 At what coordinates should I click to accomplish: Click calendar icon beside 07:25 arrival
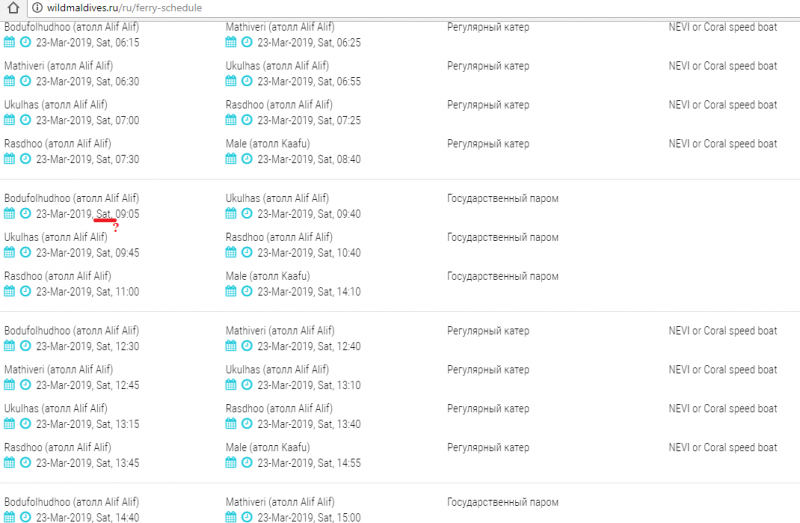click(x=232, y=121)
